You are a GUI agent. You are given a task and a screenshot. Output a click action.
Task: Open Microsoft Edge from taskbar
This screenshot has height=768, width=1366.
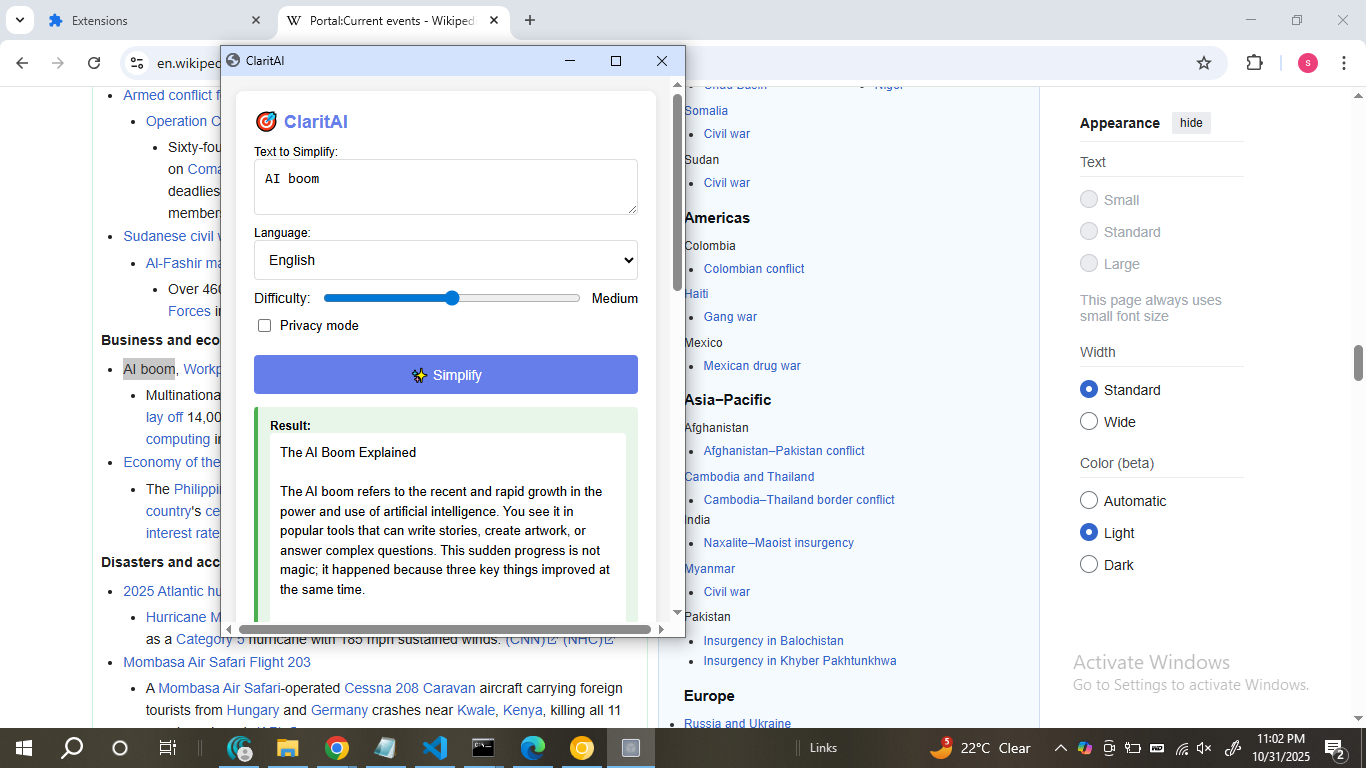pyautogui.click(x=532, y=748)
